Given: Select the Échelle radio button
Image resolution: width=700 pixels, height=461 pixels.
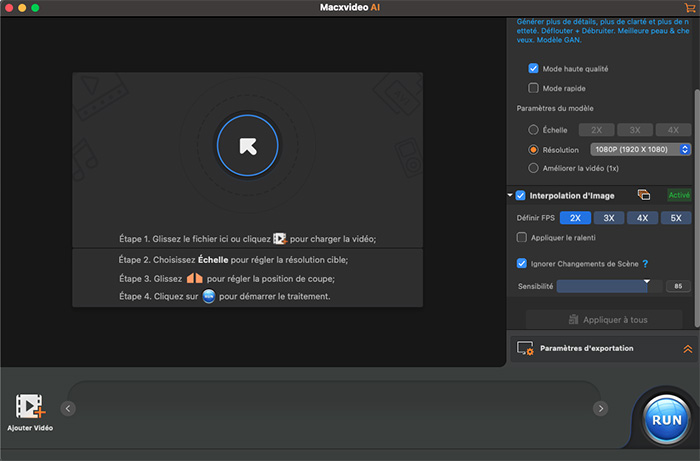Looking at the screenshot, I should point(533,130).
